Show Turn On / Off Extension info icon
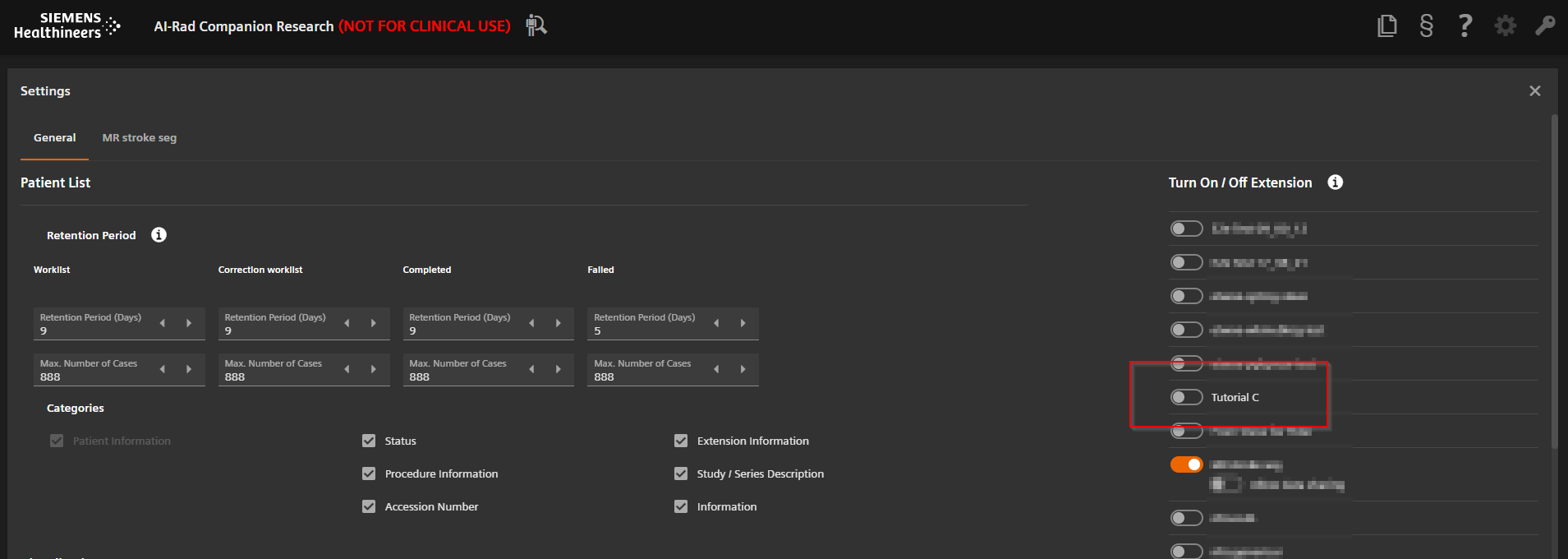1568x559 pixels. pyautogui.click(x=1335, y=182)
